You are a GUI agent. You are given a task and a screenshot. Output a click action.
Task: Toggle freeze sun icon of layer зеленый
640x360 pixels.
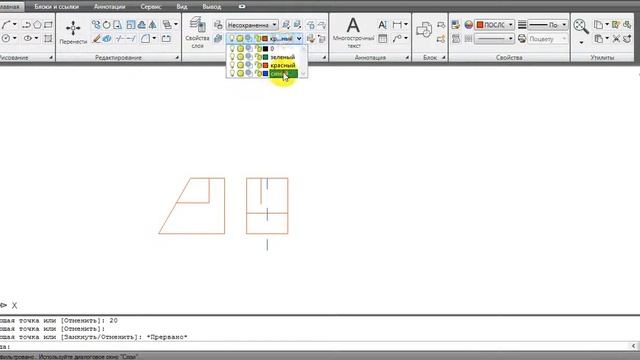240,57
